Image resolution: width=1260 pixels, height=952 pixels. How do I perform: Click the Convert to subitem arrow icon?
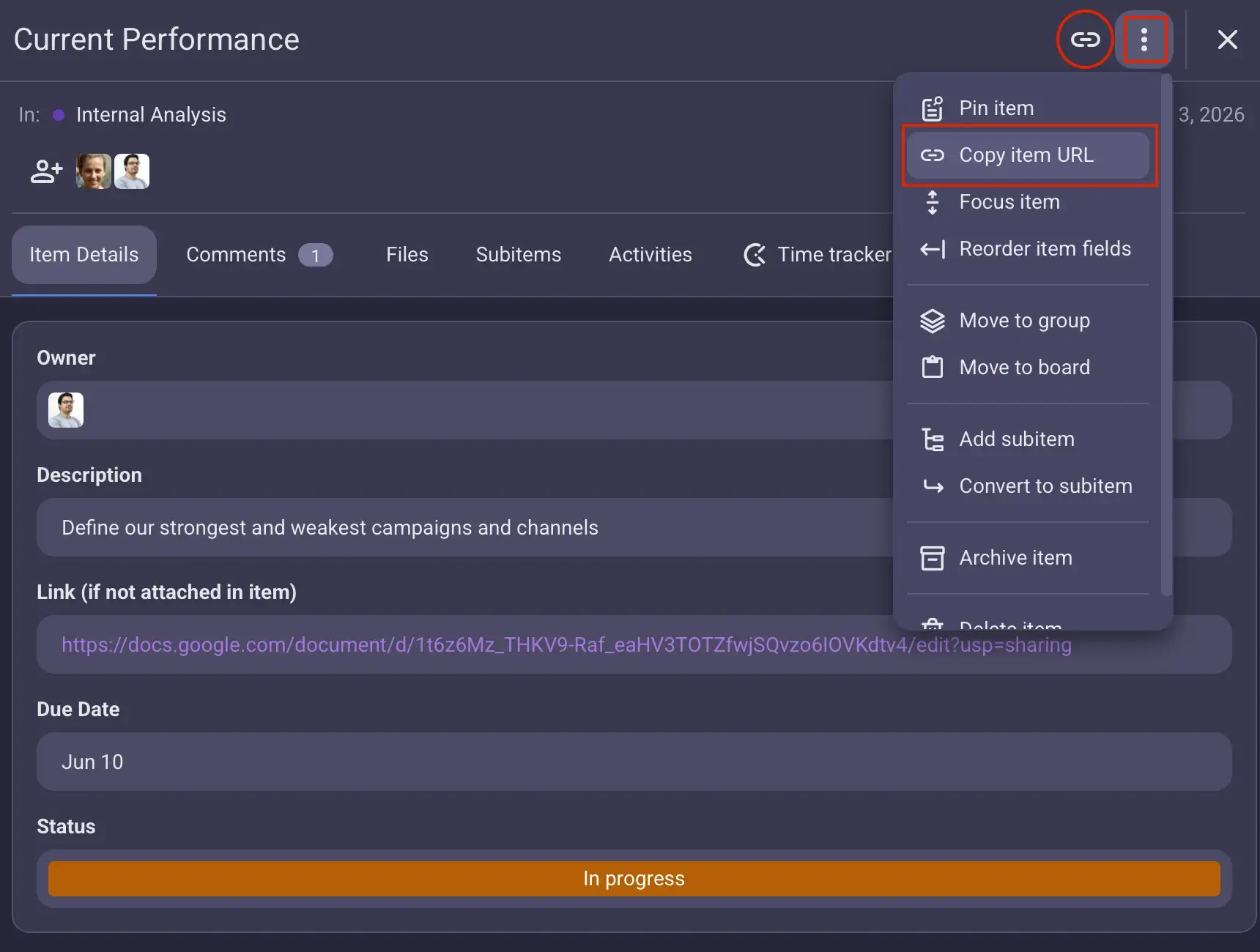click(933, 486)
